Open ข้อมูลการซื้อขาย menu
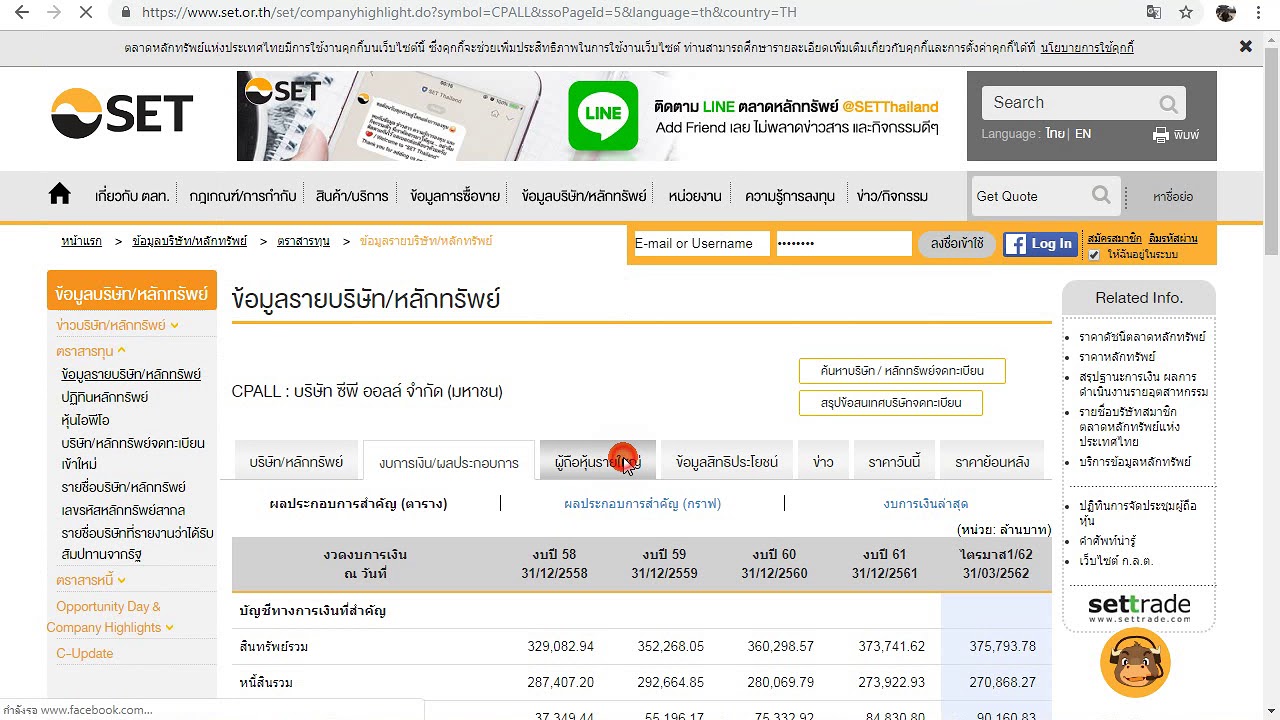 [455, 196]
